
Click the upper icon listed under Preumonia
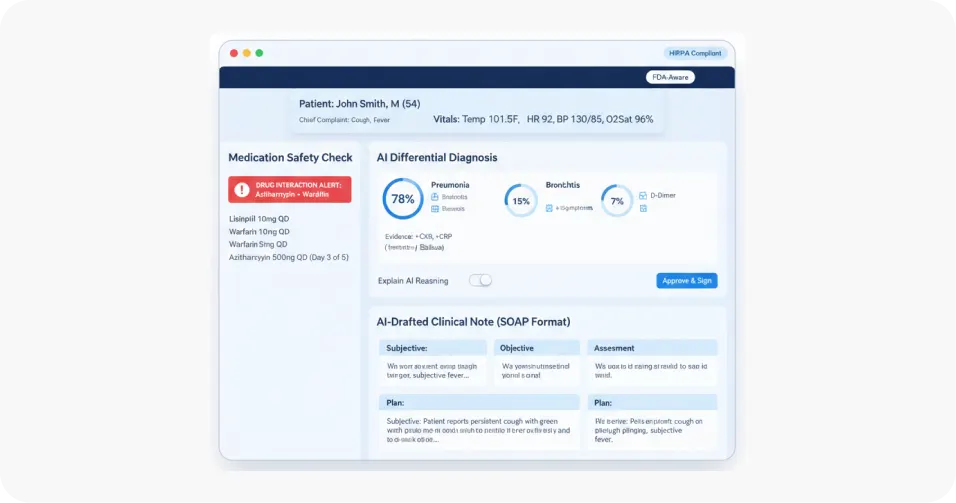point(435,197)
